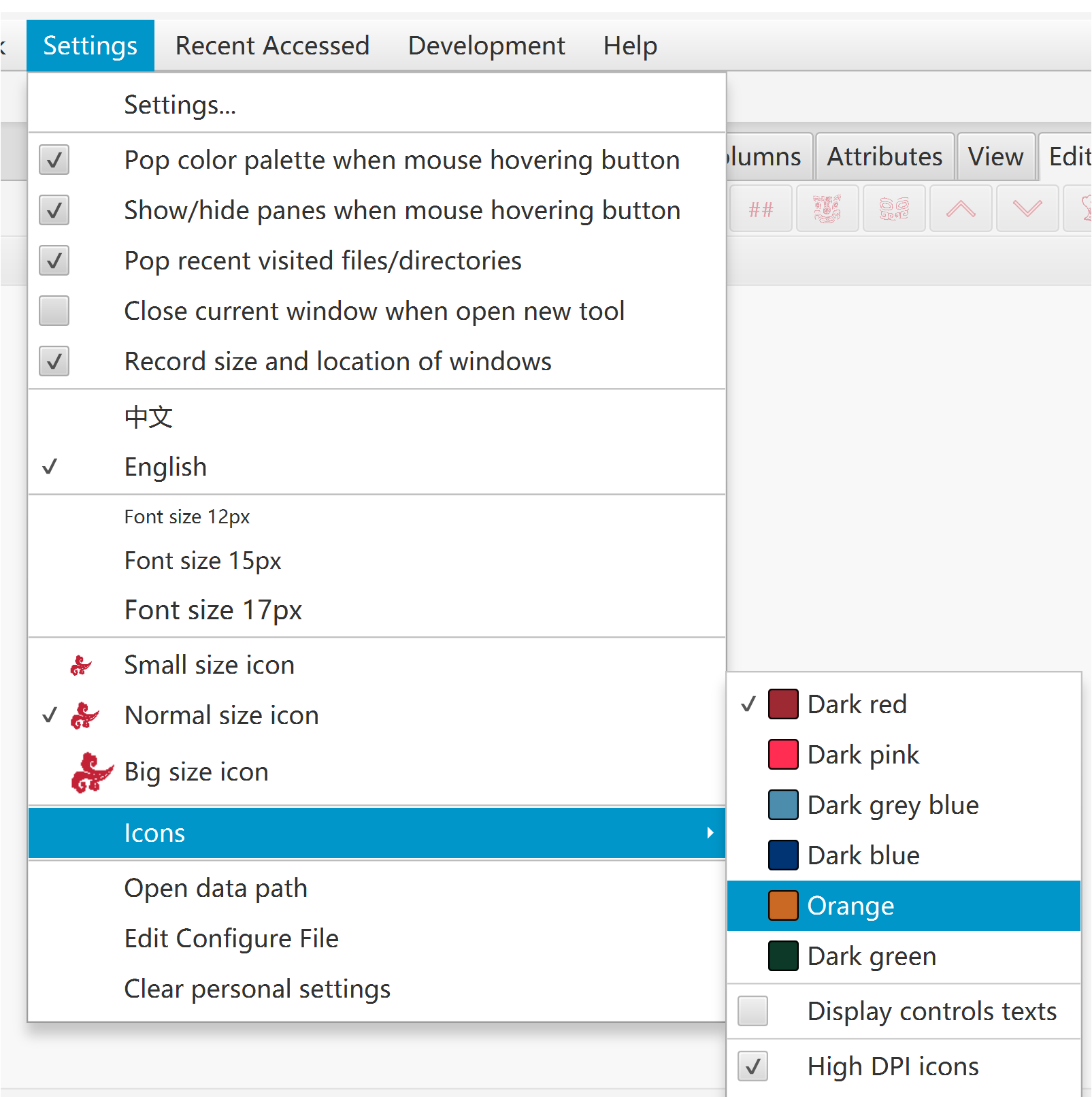
Task: Expand the Icons submenu arrow
Action: pyautogui.click(x=710, y=833)
